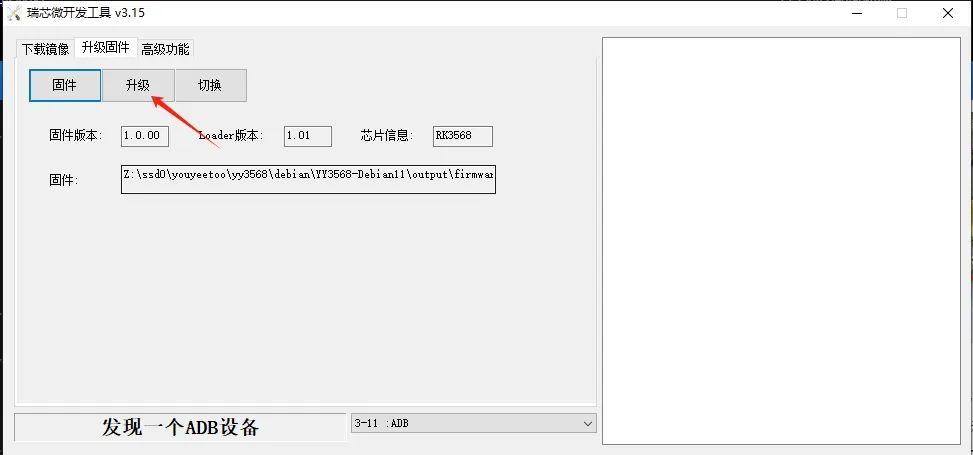973x455 pixels.
Task: Open the 高级功能 tab
Action: 165,49
